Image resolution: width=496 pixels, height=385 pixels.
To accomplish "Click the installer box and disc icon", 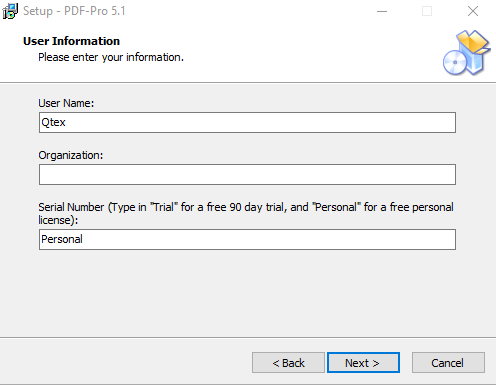I will (x=467, y=53).
